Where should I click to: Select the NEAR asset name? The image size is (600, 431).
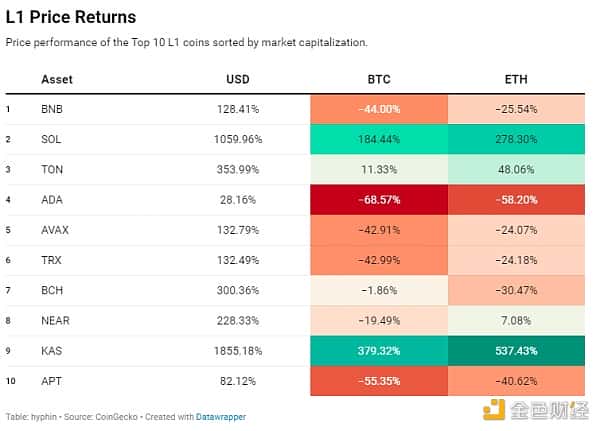coord(56,321)
